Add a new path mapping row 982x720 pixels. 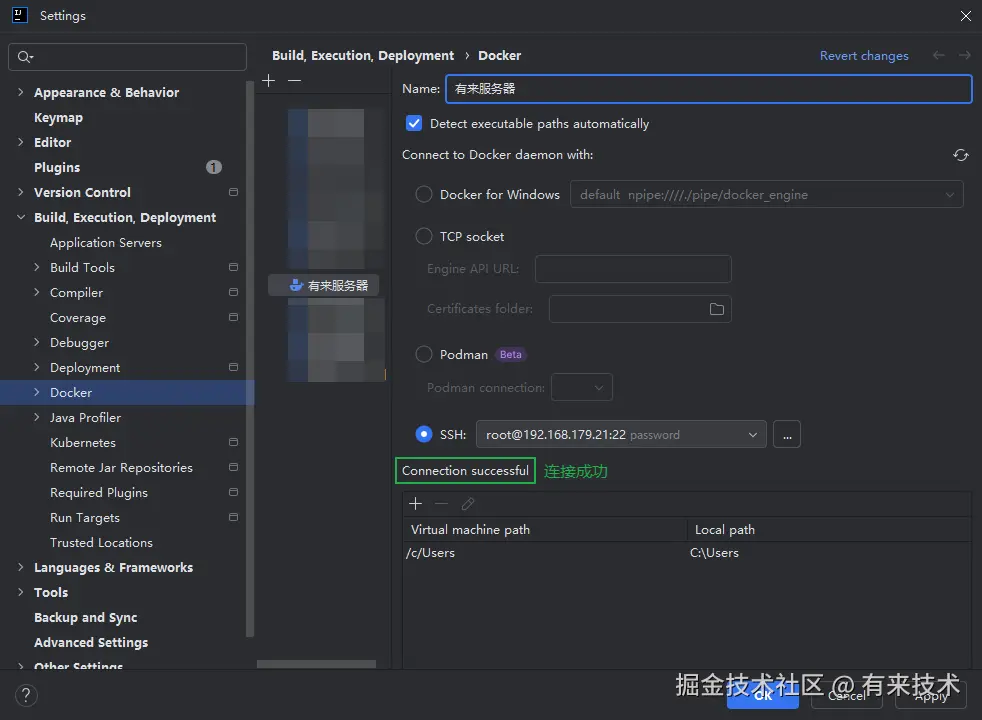[415, 504]
